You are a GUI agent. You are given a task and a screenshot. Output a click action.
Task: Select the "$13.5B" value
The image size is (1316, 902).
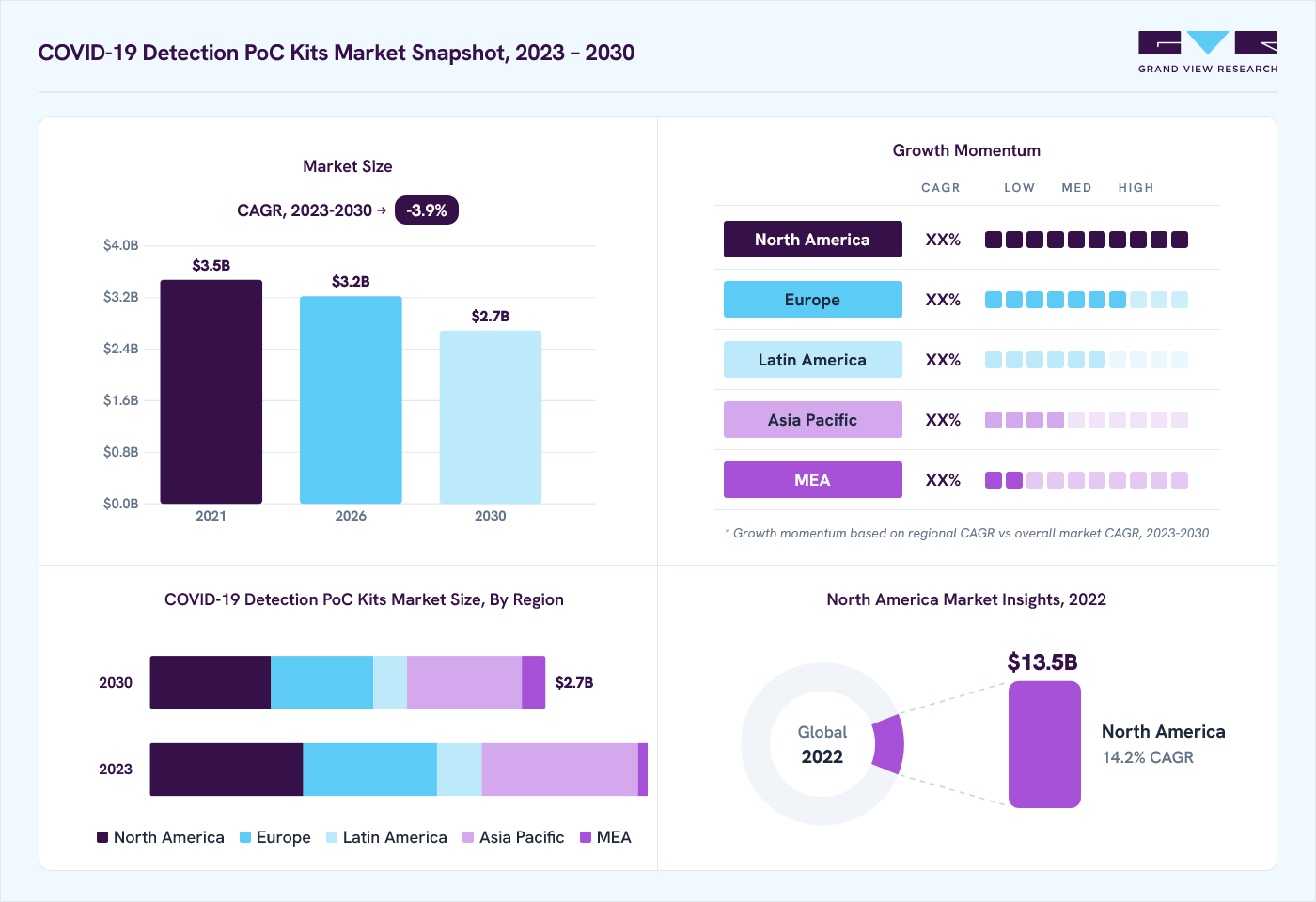coord(1042,662)
